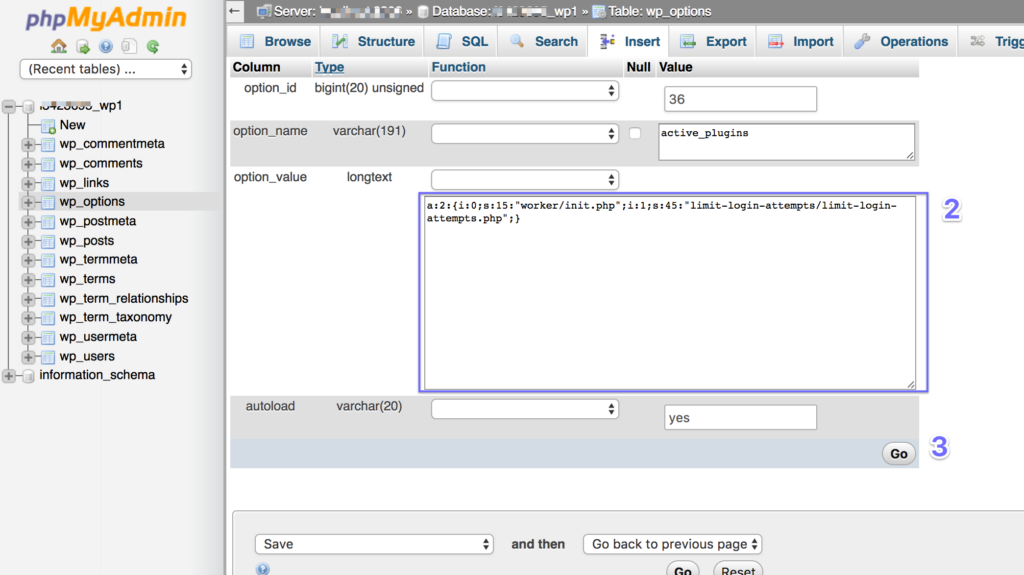Click the Type column header link
Image resolution: width=1024 pixels, height=575 pixels.
[329, 67]
